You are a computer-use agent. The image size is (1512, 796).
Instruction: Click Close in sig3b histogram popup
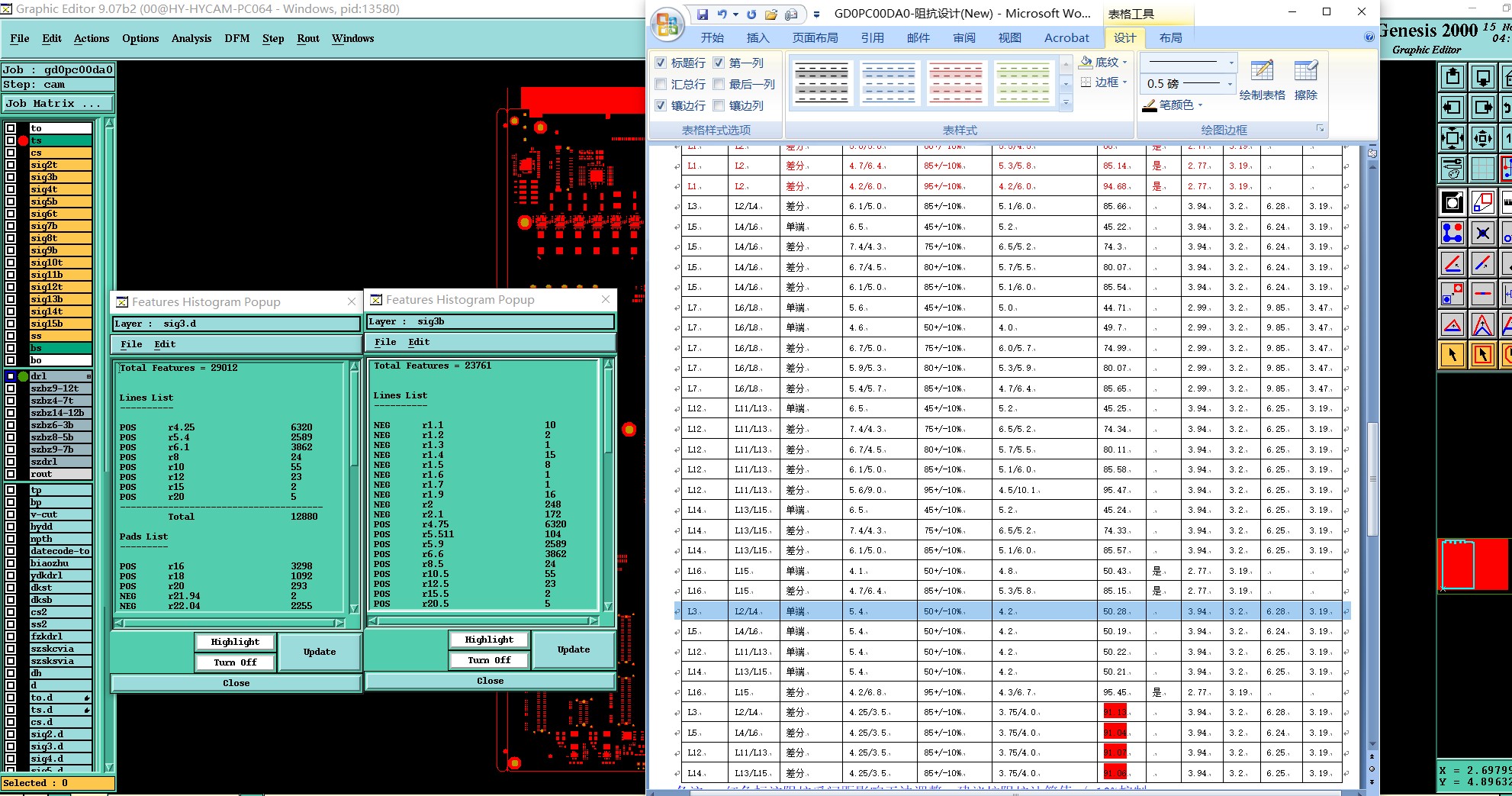491,681
